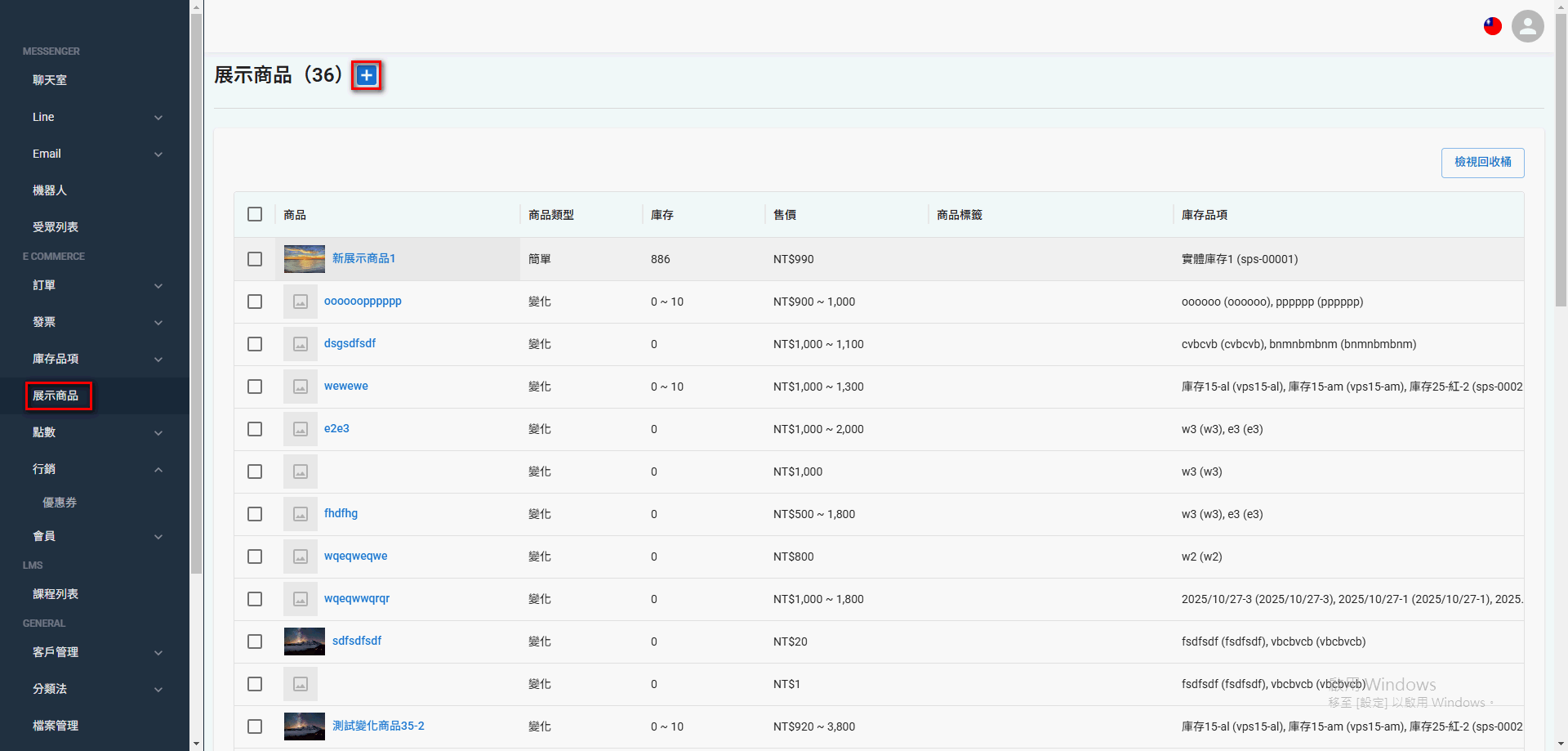The image size is (1568, 751).
Task: Click the sidebar vertical scrollbar
Action: point(196,294)
